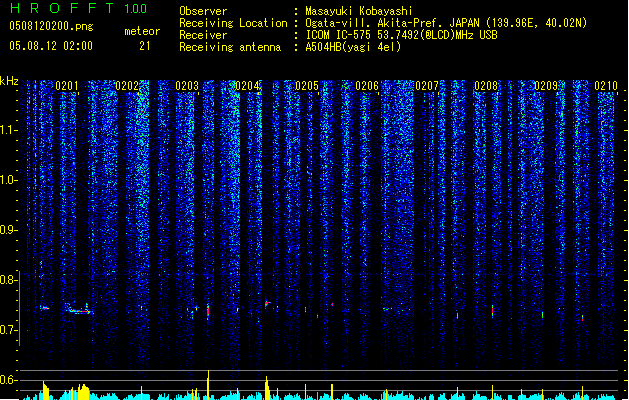This screenshot has height=400, width=629.
Task: Click the 0.9 kHz frequency label
Action: click(x=8, y=230)
